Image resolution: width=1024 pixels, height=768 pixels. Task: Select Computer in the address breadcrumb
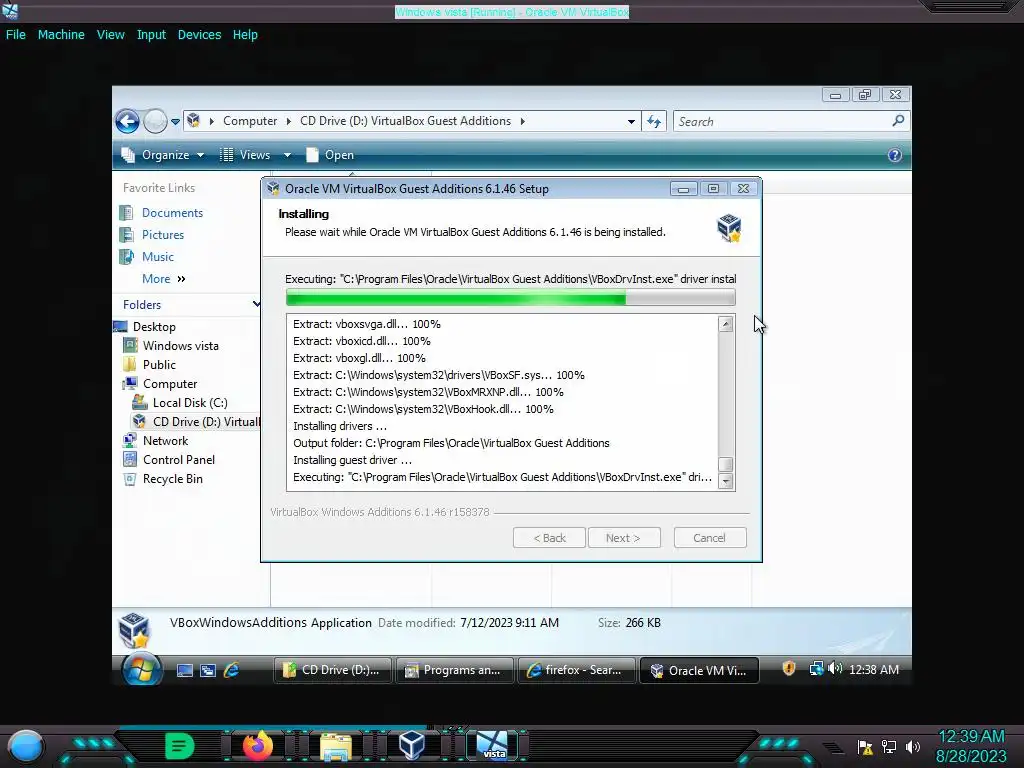pos(250,121)
